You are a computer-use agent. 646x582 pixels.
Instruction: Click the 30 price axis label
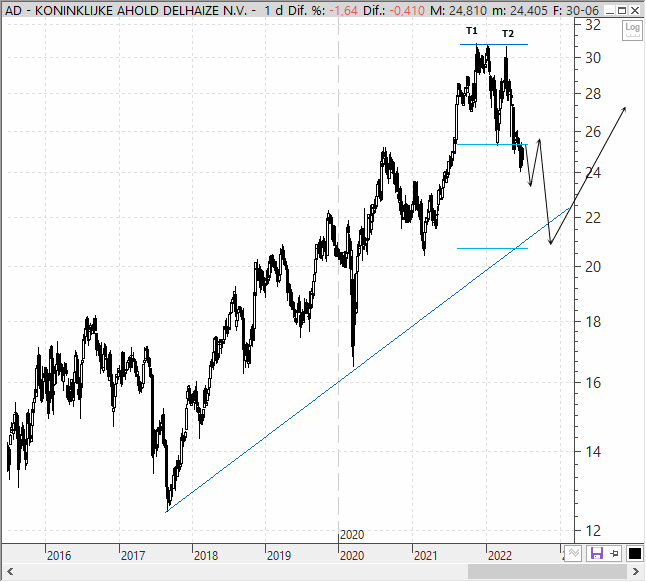(x=593, y=58)
